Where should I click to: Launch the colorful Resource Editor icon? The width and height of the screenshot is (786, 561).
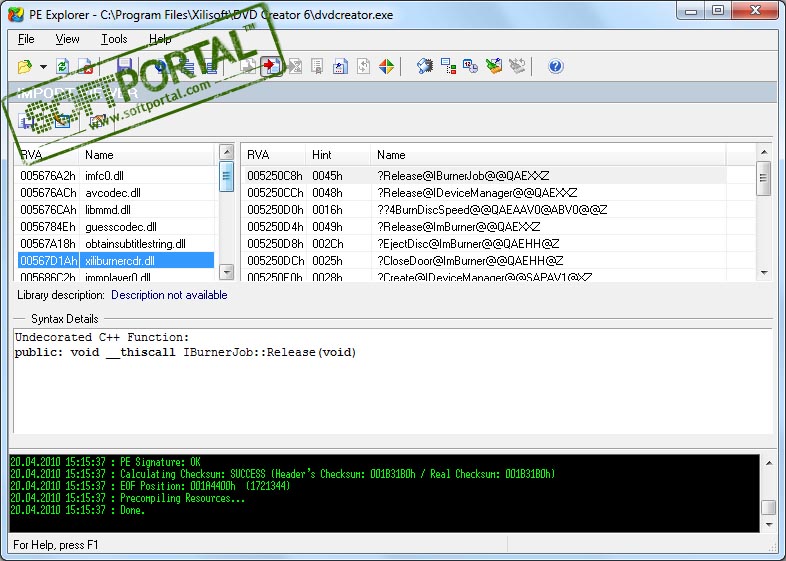[x=386, y=66]
